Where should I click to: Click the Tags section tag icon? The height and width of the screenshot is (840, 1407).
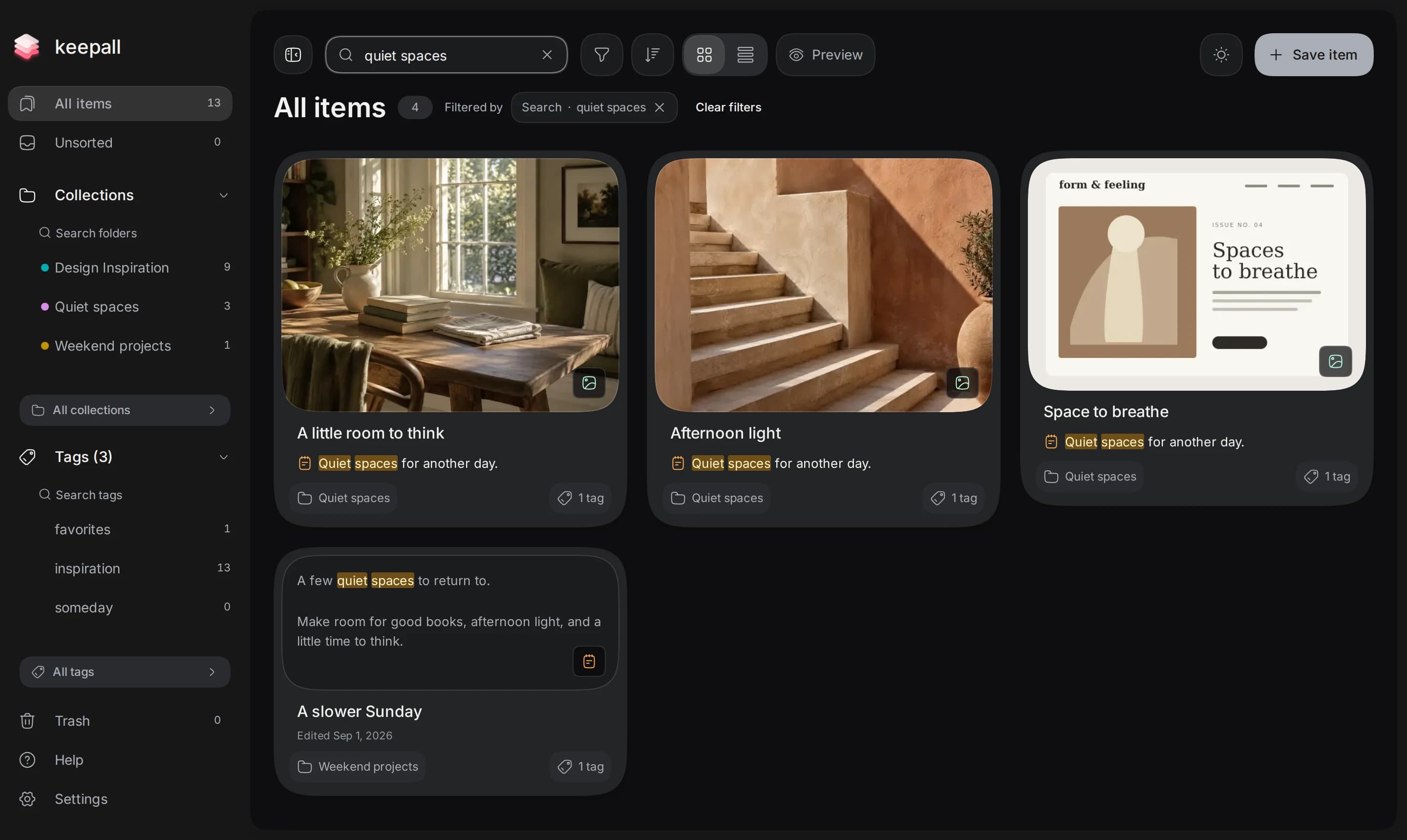coord(27,457)
